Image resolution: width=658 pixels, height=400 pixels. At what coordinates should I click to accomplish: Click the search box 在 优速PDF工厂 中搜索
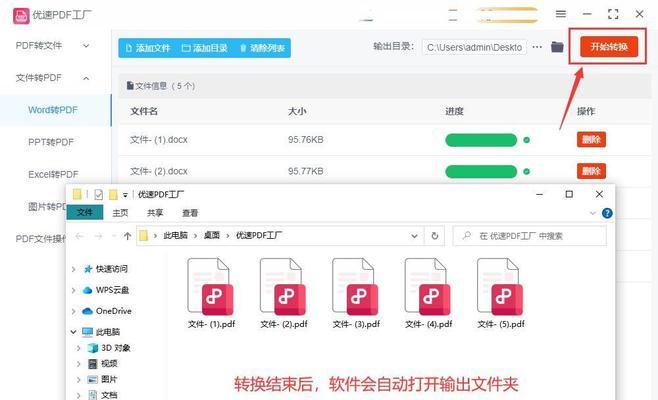click(530, 236)
